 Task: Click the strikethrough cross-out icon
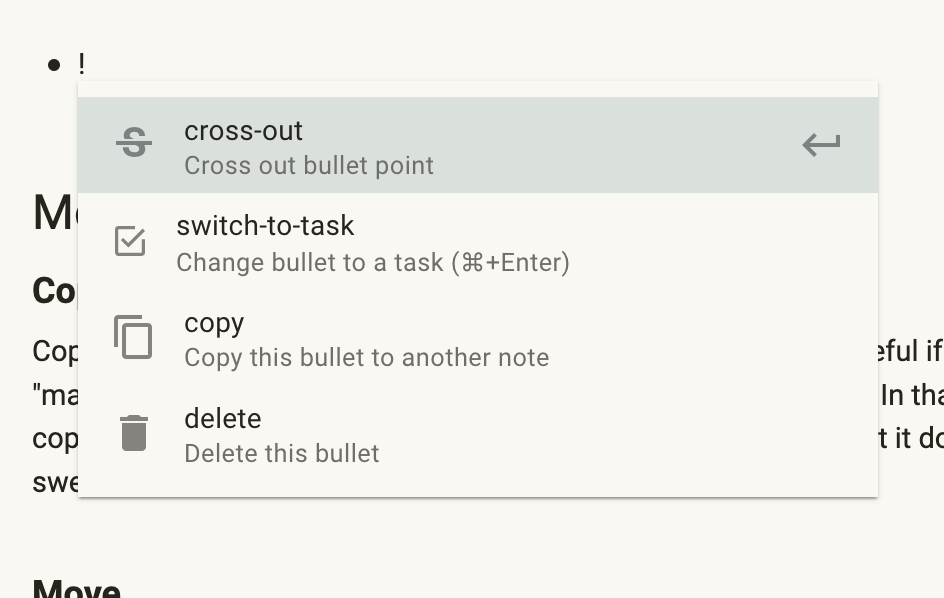134,143
